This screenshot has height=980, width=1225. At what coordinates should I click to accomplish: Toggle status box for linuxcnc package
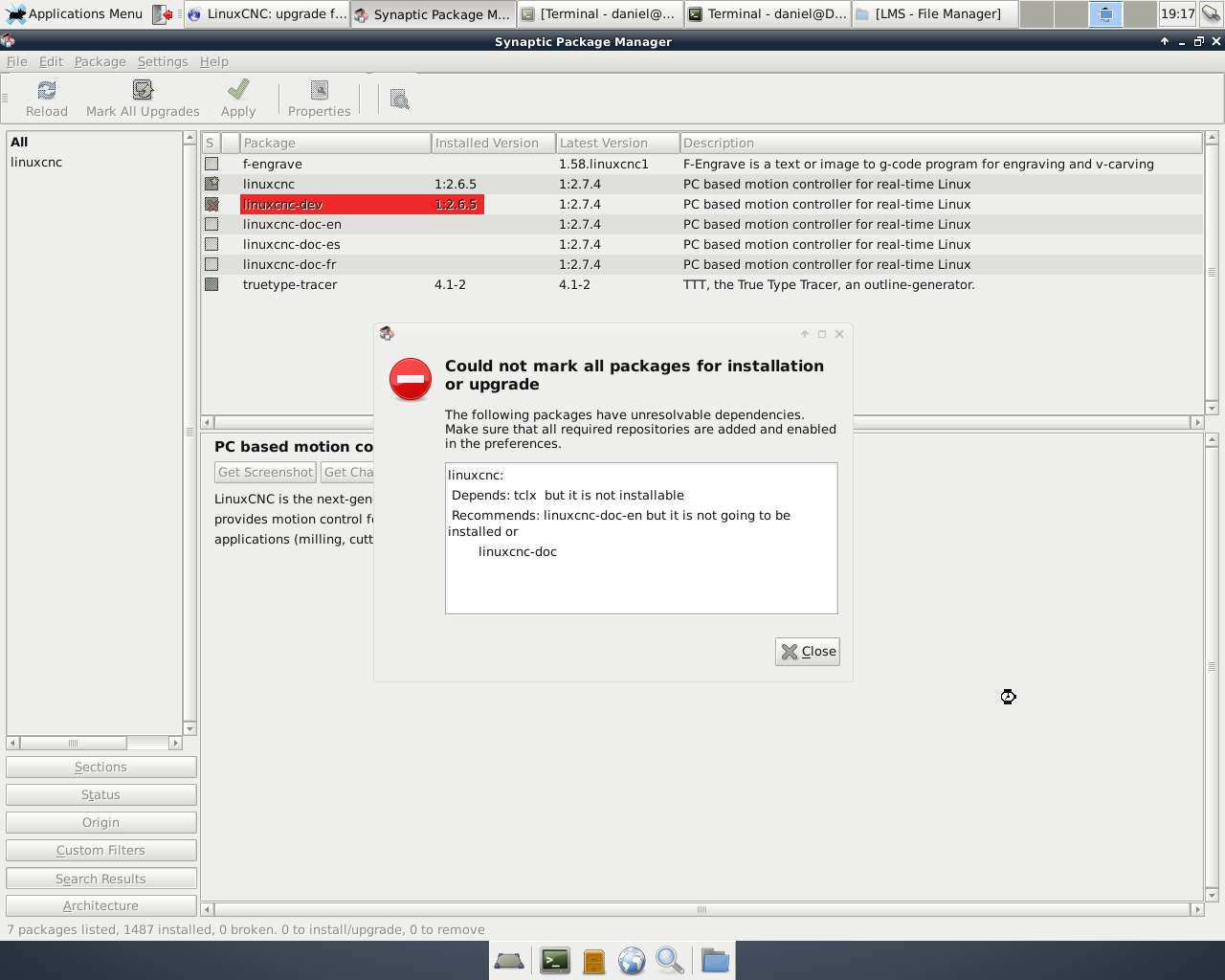[212, 184]
